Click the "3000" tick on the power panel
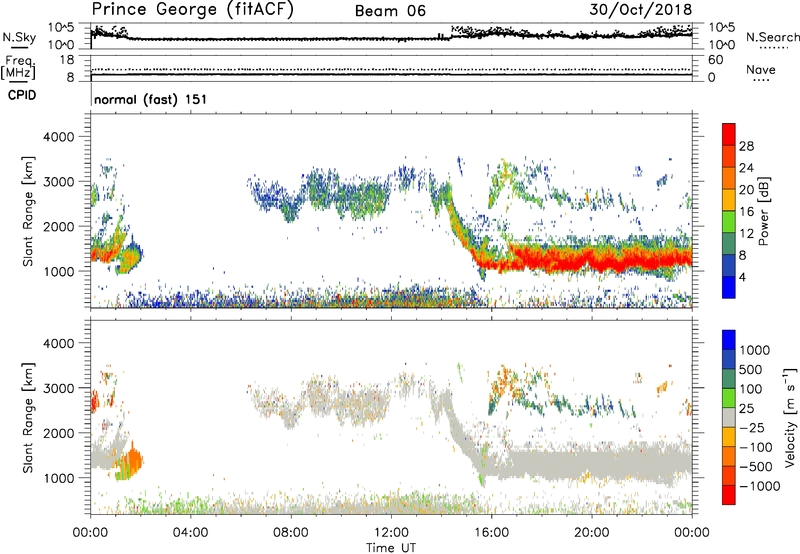This screenshot has width=800, height=554. pyautogui.click(x=58, y=182)
